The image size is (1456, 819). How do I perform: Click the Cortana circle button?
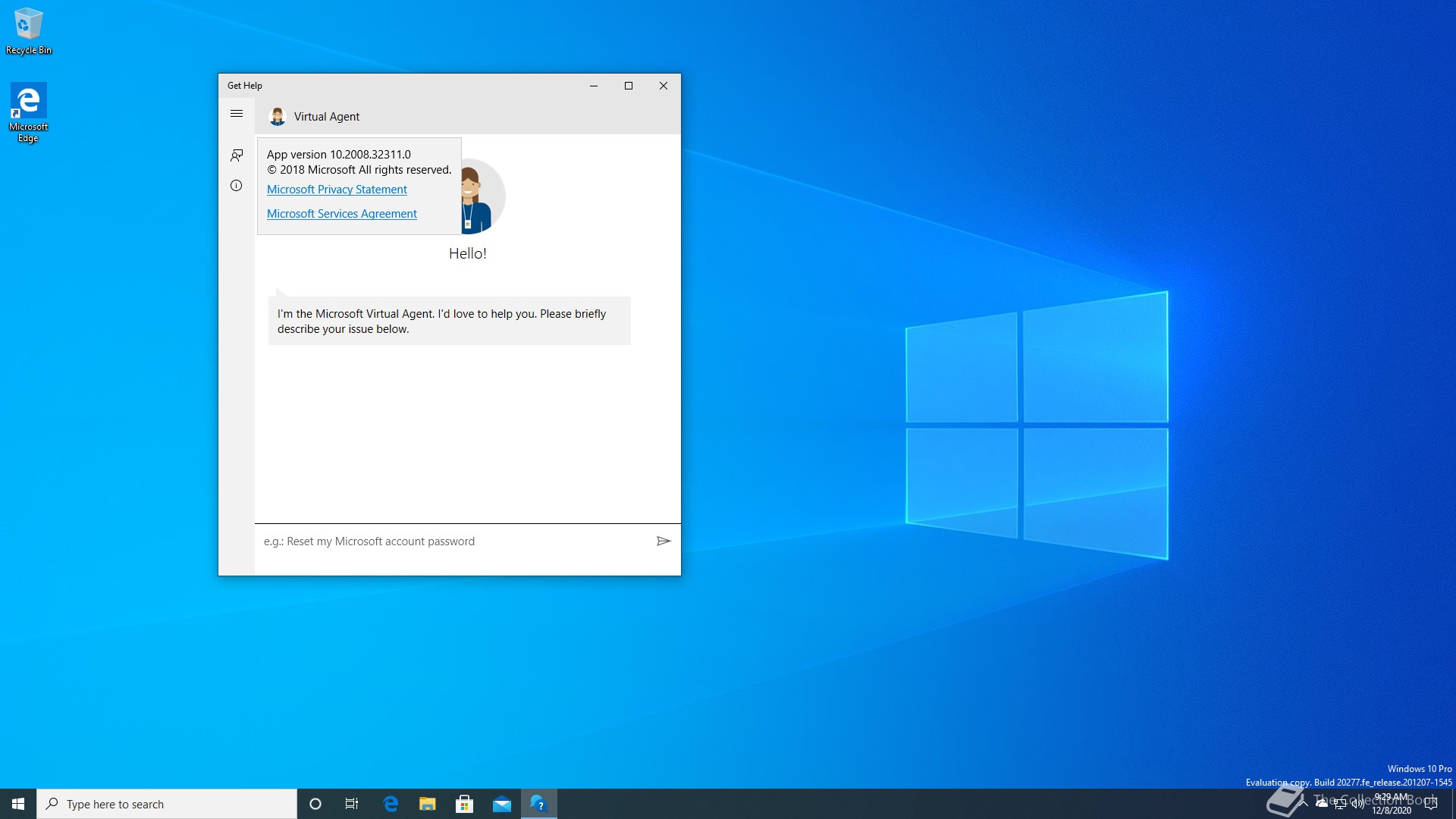point(315,804)
